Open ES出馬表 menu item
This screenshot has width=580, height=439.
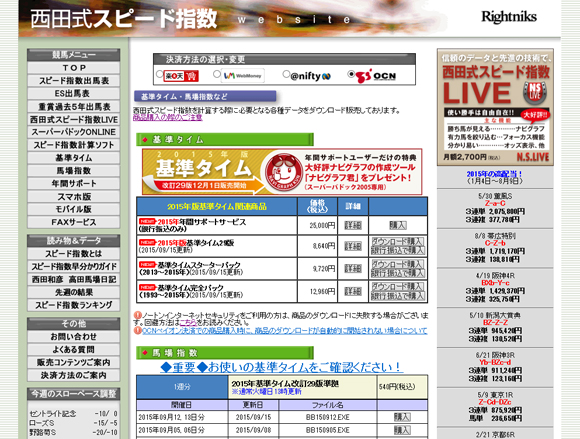click(74, 94)
